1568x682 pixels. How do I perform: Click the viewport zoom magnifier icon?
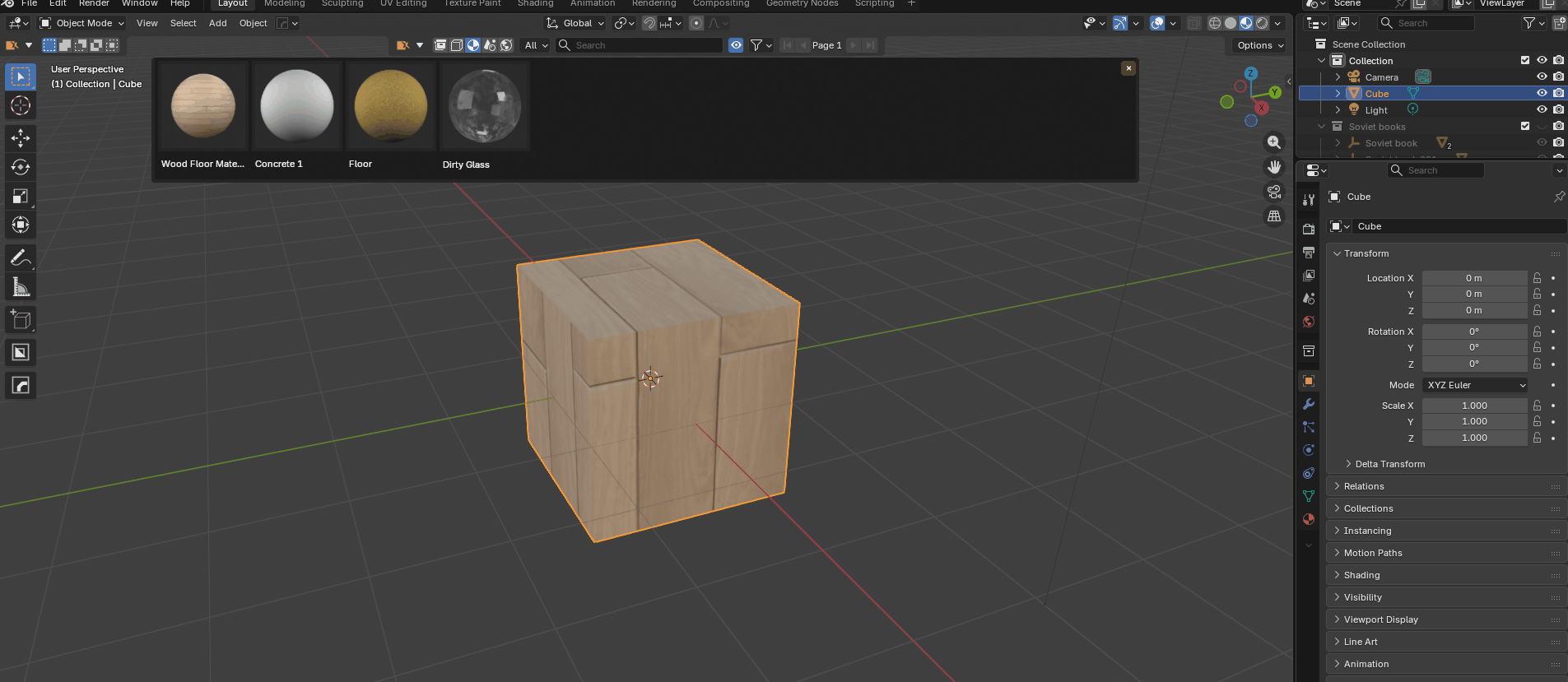click(1274, 142)
